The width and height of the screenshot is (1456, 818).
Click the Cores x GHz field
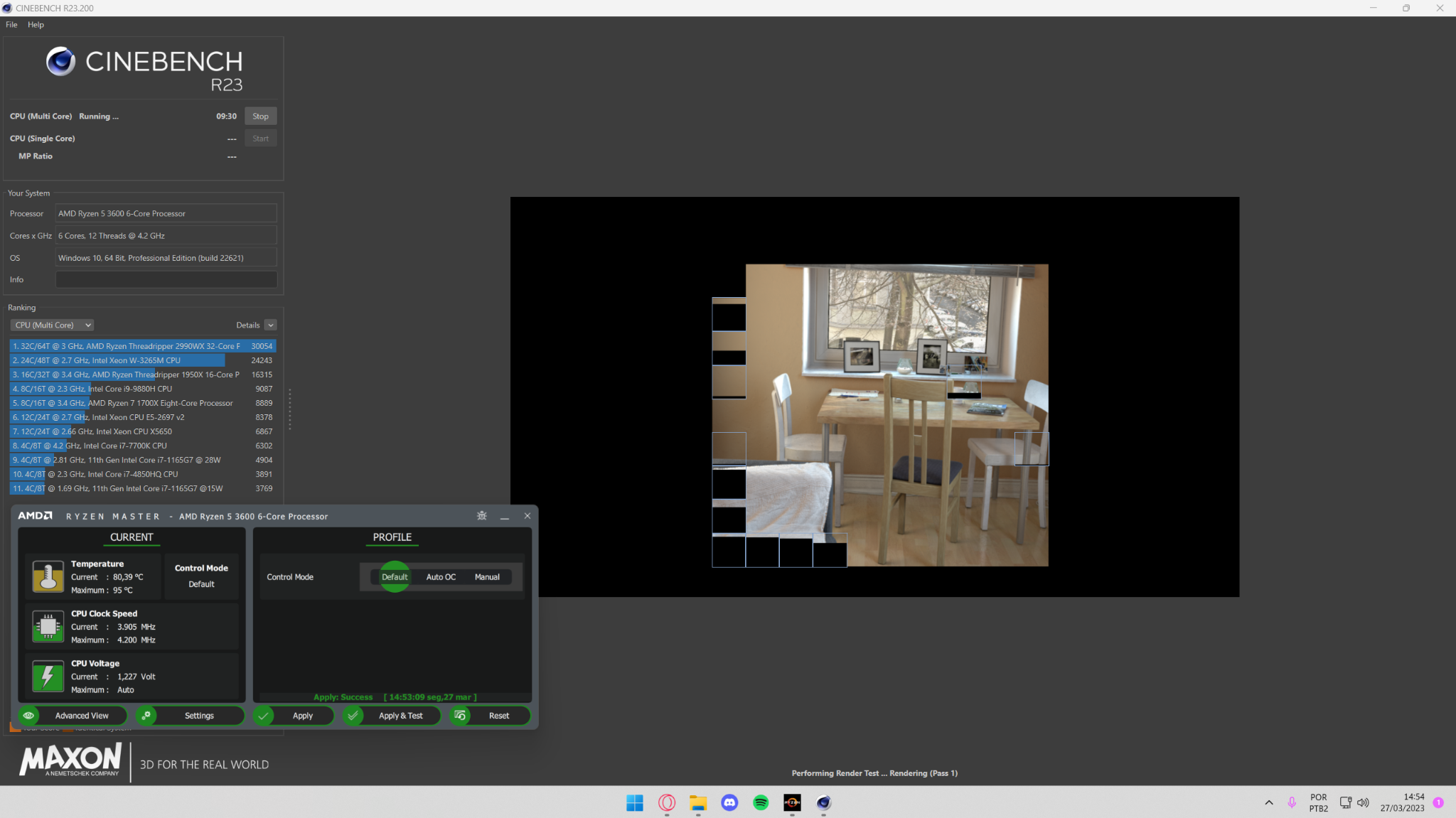pyautogui.click(x=166, y=235)
